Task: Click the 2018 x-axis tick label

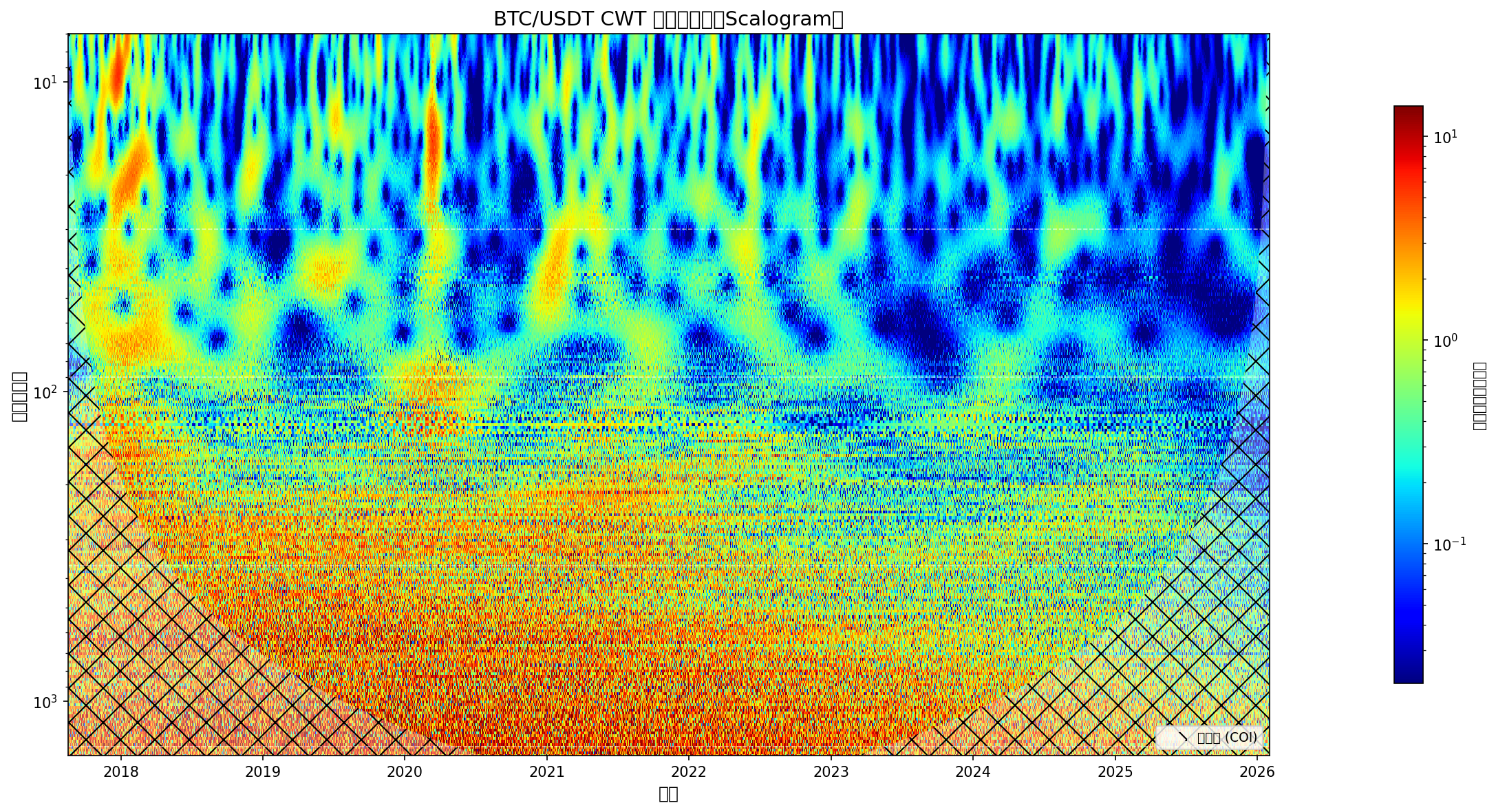Action: click(121, 772)
